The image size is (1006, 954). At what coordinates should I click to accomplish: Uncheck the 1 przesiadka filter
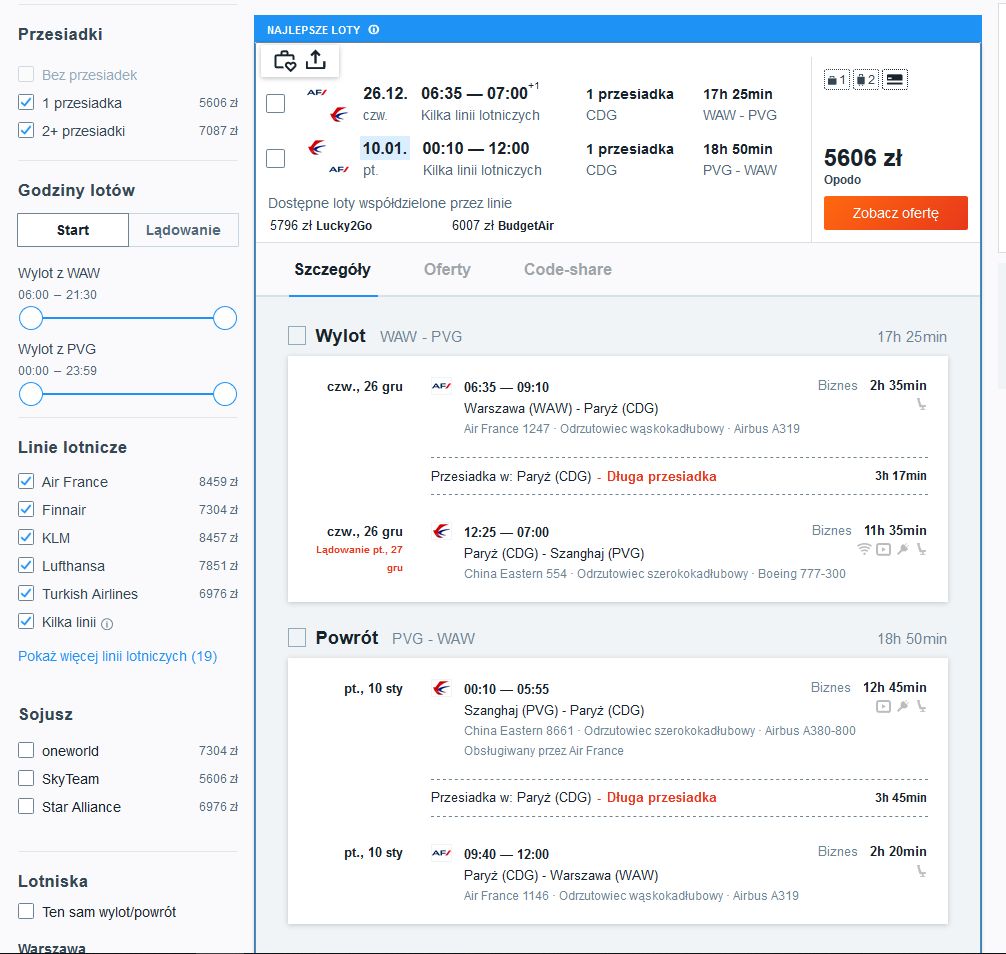[x=26, y=103]
